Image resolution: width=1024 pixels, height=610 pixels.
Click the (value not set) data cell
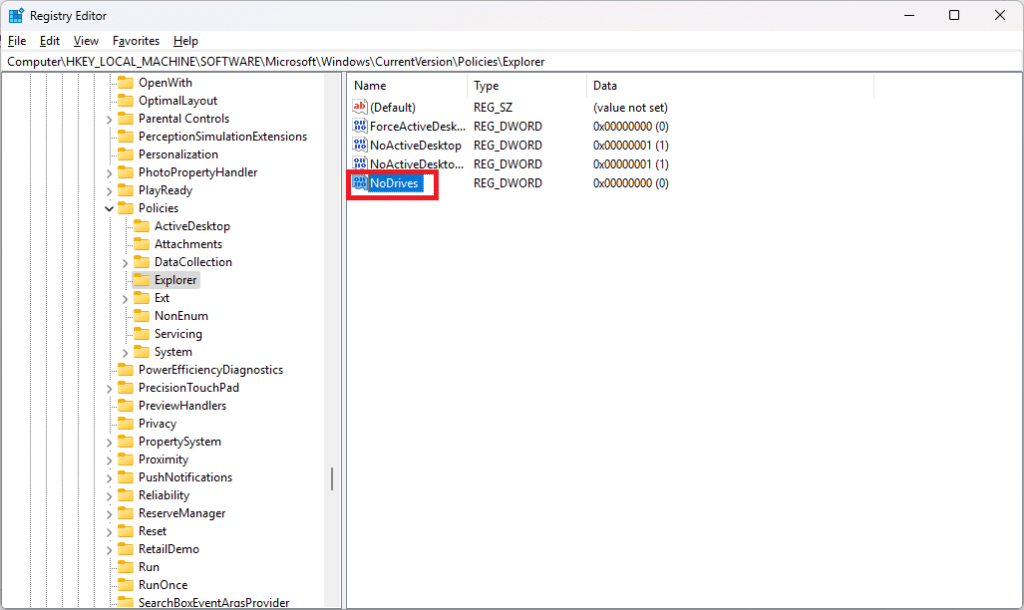pos(630,107)
